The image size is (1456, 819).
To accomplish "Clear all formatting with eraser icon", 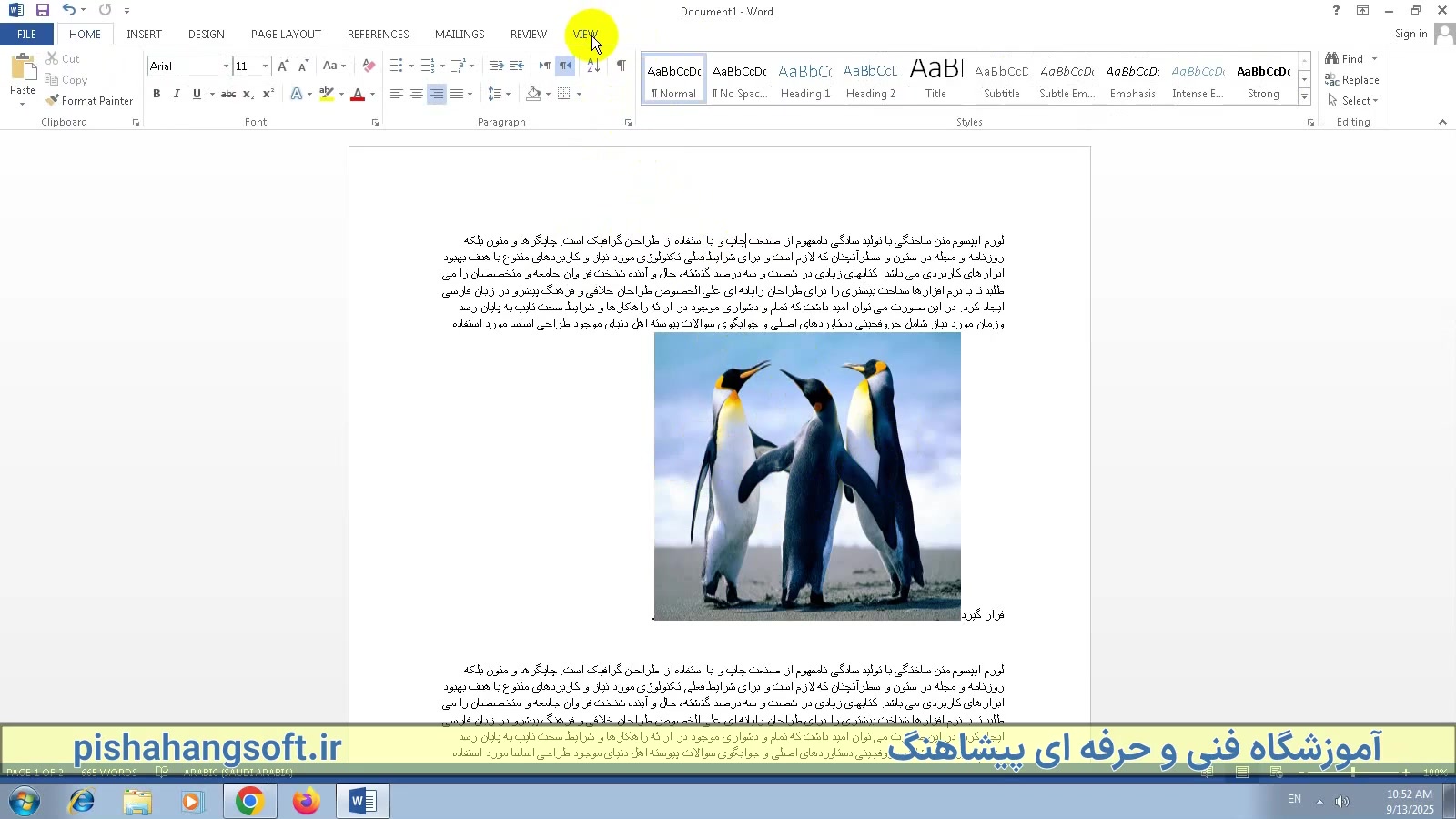I will tap(369, 66).
